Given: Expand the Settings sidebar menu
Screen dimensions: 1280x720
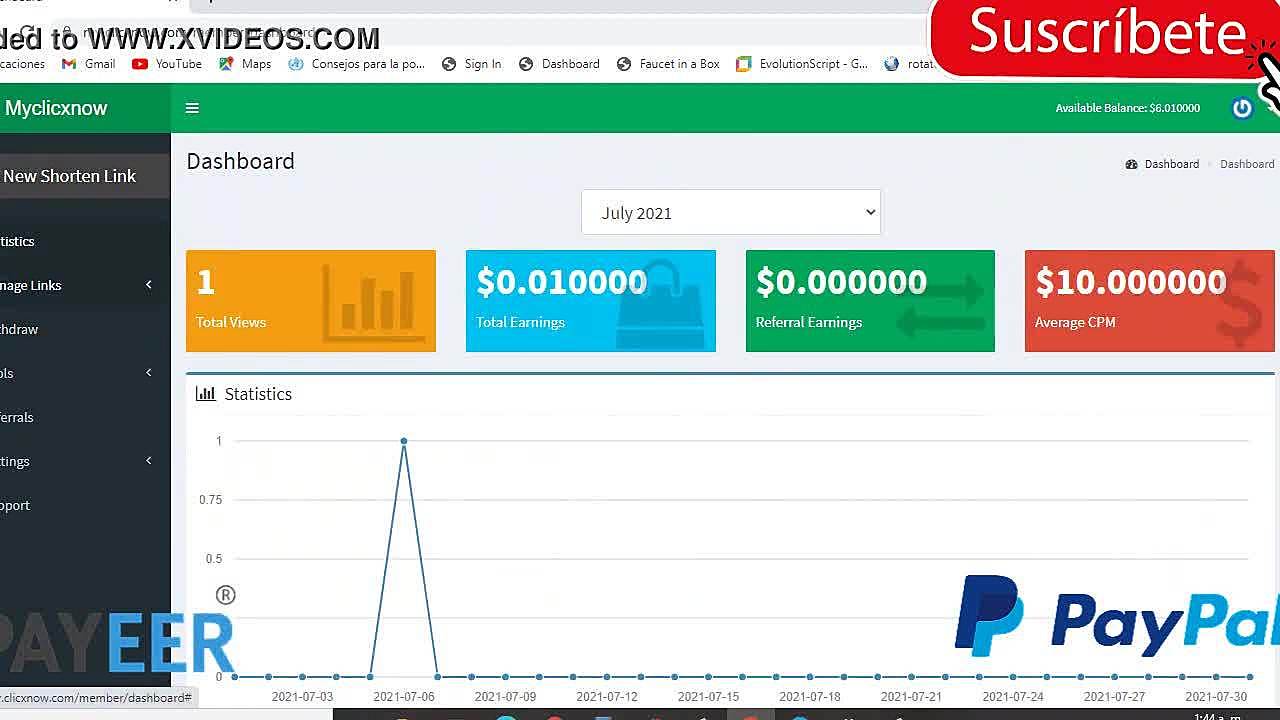Looking at the screenshot, I should point(84,461).
